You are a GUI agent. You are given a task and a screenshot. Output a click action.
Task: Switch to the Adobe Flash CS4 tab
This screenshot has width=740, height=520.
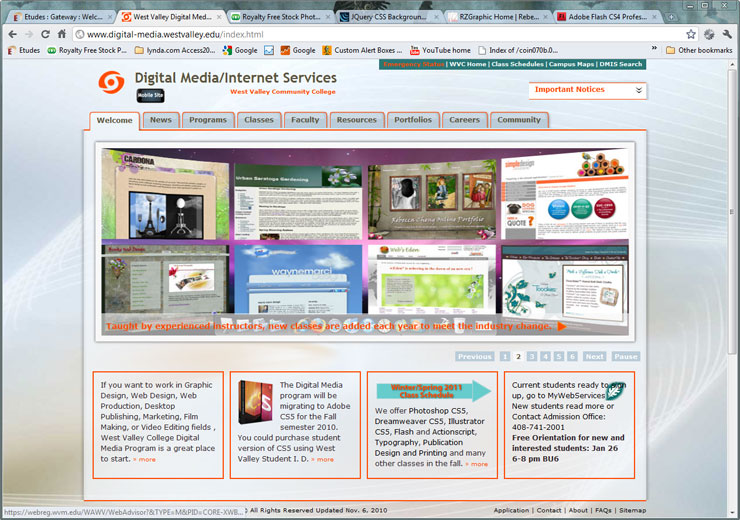606,17
